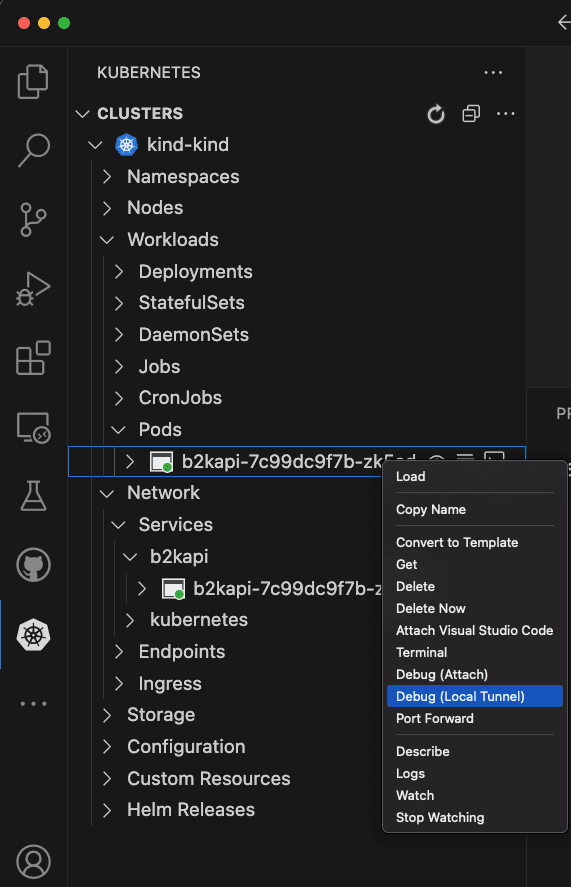Expand DaemonSets under Workloads
This screenshot has height=887, width=571.
[118, 335]
